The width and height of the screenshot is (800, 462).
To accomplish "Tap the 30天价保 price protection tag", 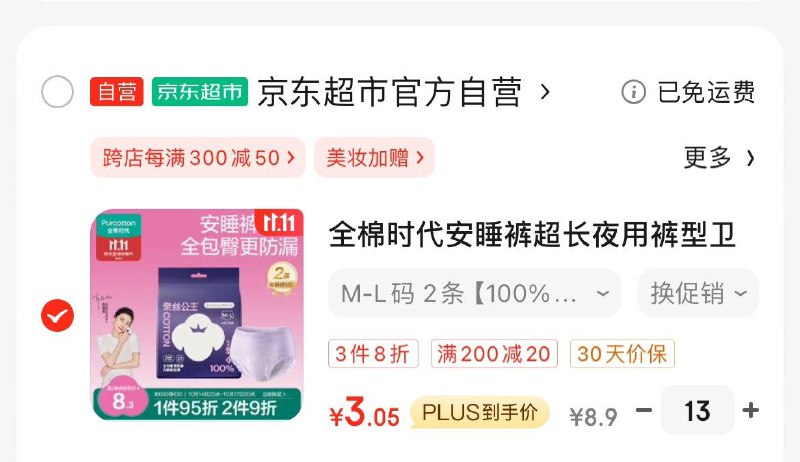I will (x=622, y=353).
